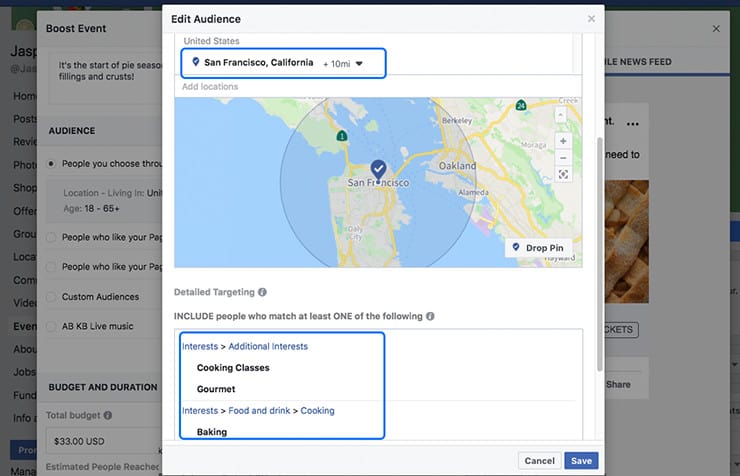Click the Detailed Targeting info icon
This screenshot has height=476, width=740.
[263, 293]
